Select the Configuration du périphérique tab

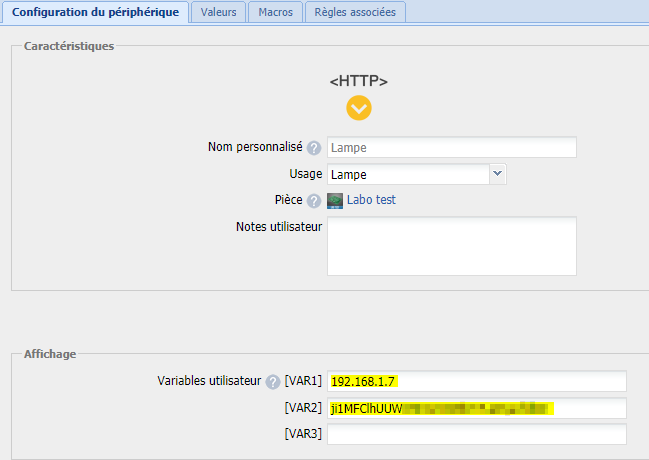tap(95, 13)
